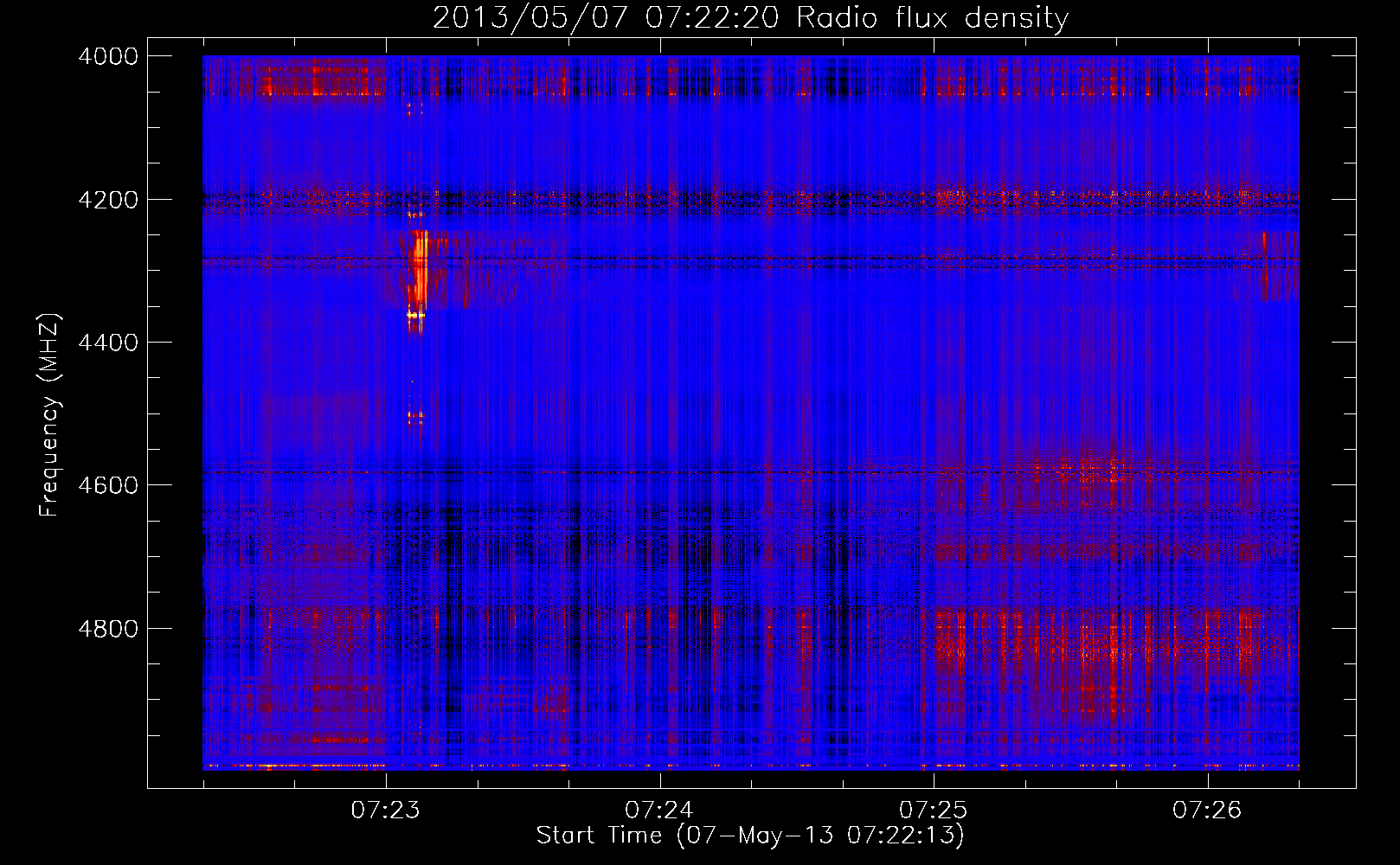Click the 4800 frequency tick label
Image resolution: width=1400 pixels, height=865 pixels.
point(108,628)
